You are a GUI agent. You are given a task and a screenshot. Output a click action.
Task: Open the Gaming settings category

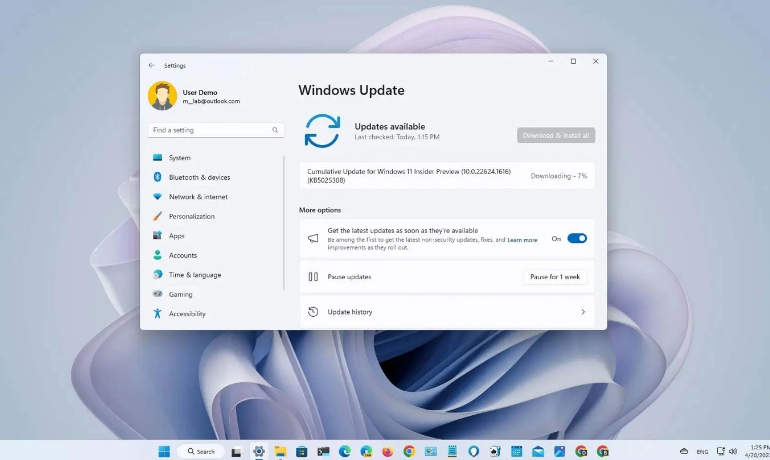(215, 294)
